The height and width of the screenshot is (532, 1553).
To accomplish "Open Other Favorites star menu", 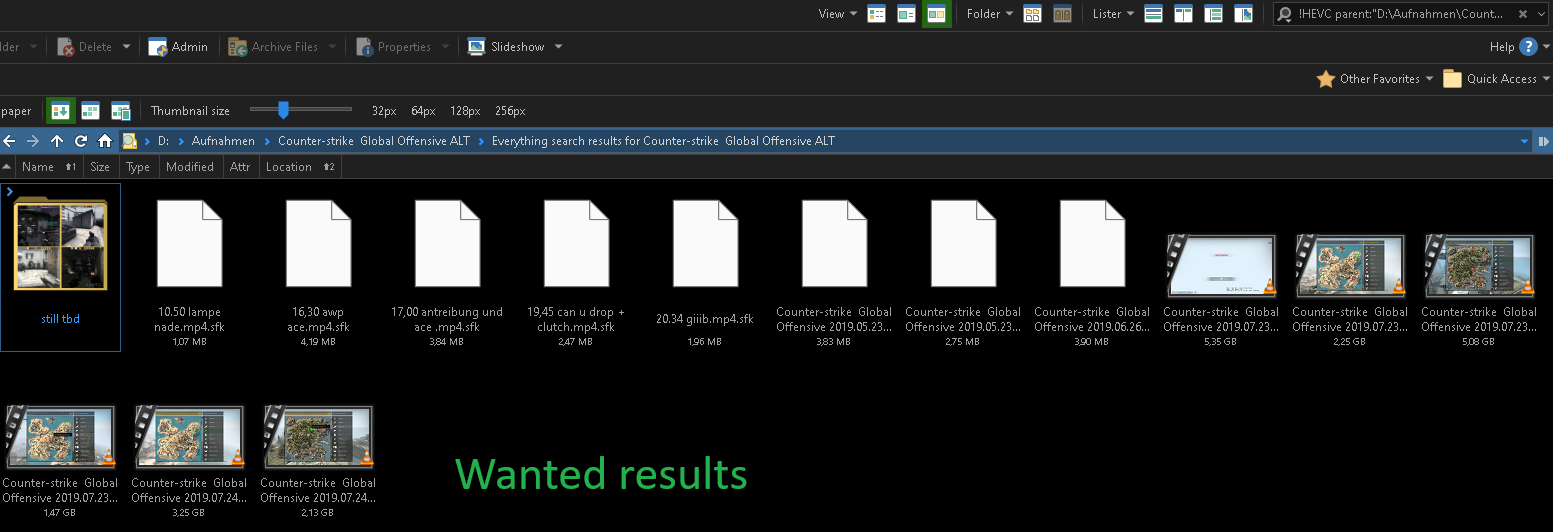I will (1375, 79).
